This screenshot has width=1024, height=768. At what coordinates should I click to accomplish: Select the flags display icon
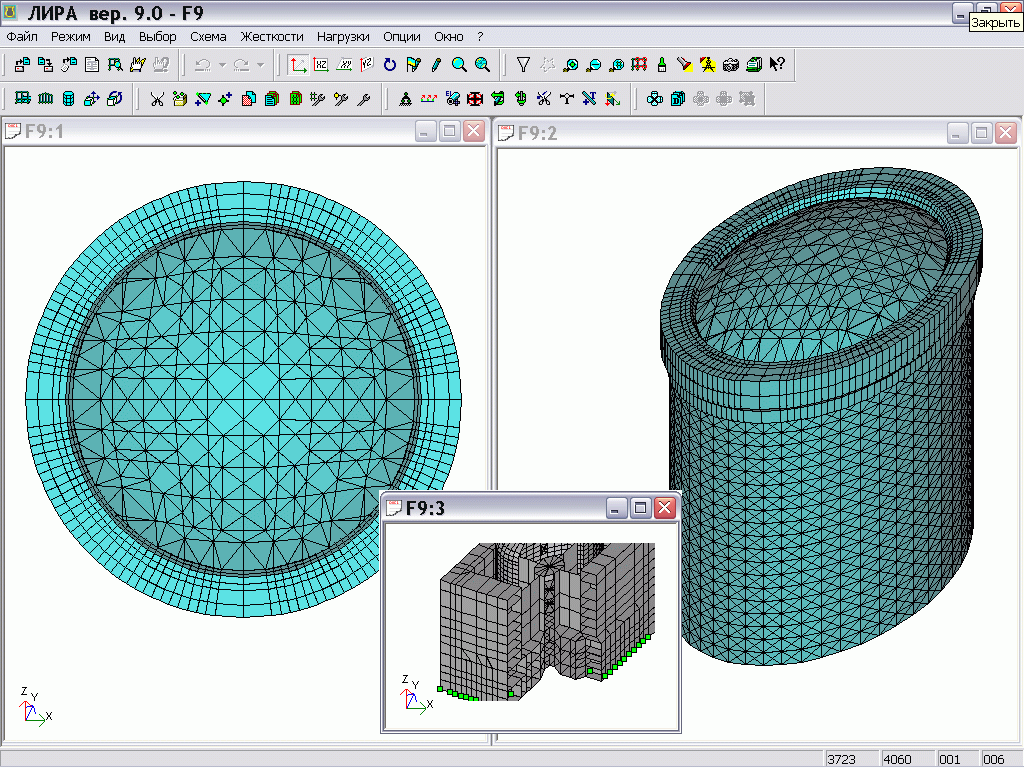click(413, 65)
